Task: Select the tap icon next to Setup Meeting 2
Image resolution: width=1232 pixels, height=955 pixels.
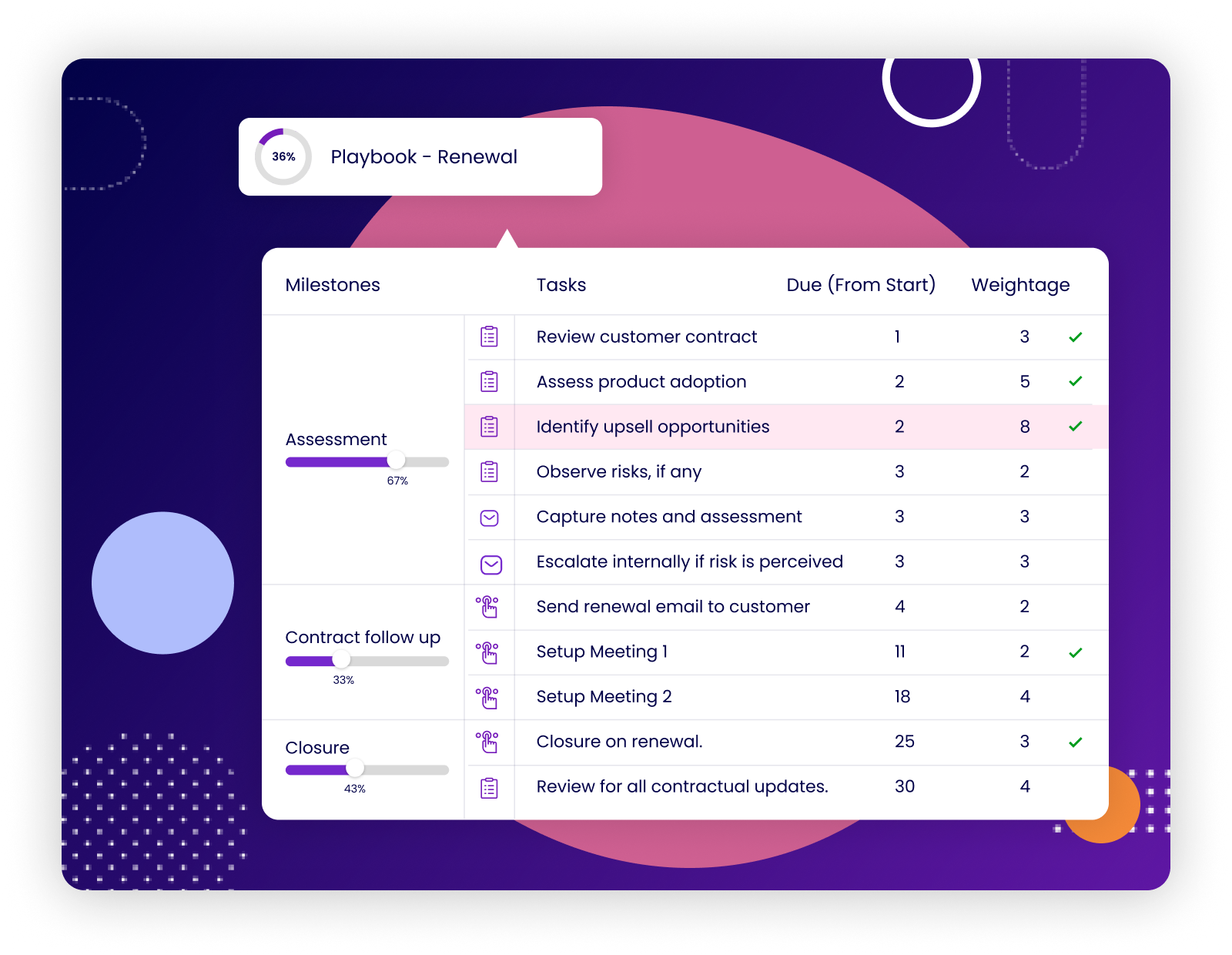Action: coord(488,697)
